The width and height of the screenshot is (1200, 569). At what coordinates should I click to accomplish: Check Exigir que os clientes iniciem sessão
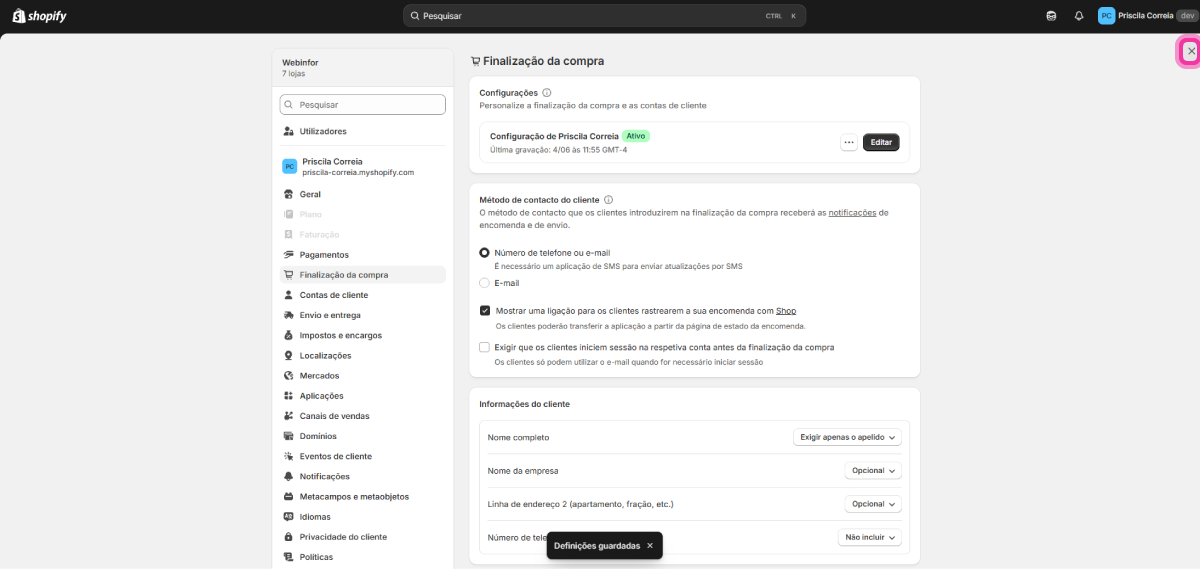485,347
